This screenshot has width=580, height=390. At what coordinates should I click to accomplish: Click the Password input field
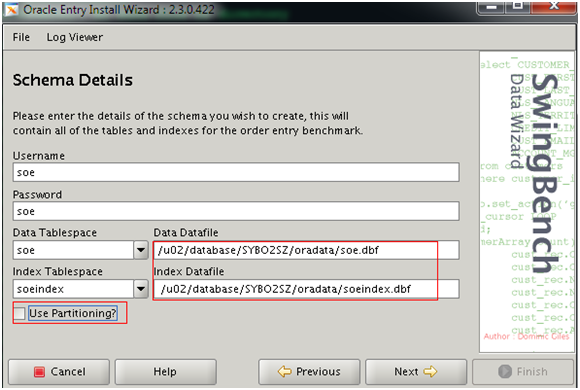pos(236,211)
